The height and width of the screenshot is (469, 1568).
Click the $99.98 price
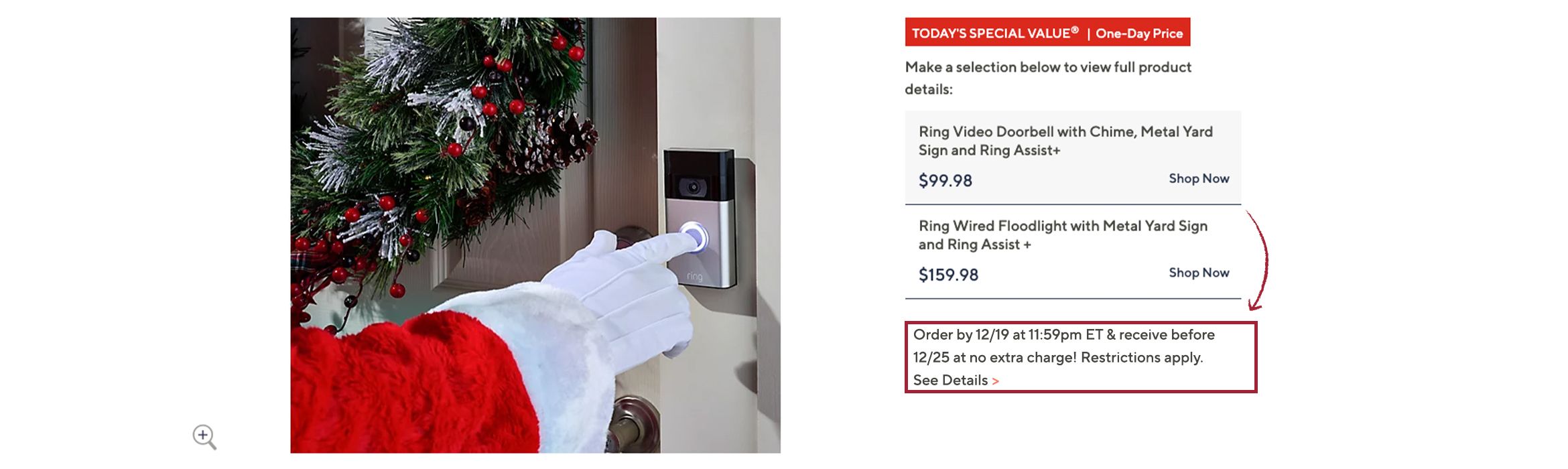pos(945,180)
